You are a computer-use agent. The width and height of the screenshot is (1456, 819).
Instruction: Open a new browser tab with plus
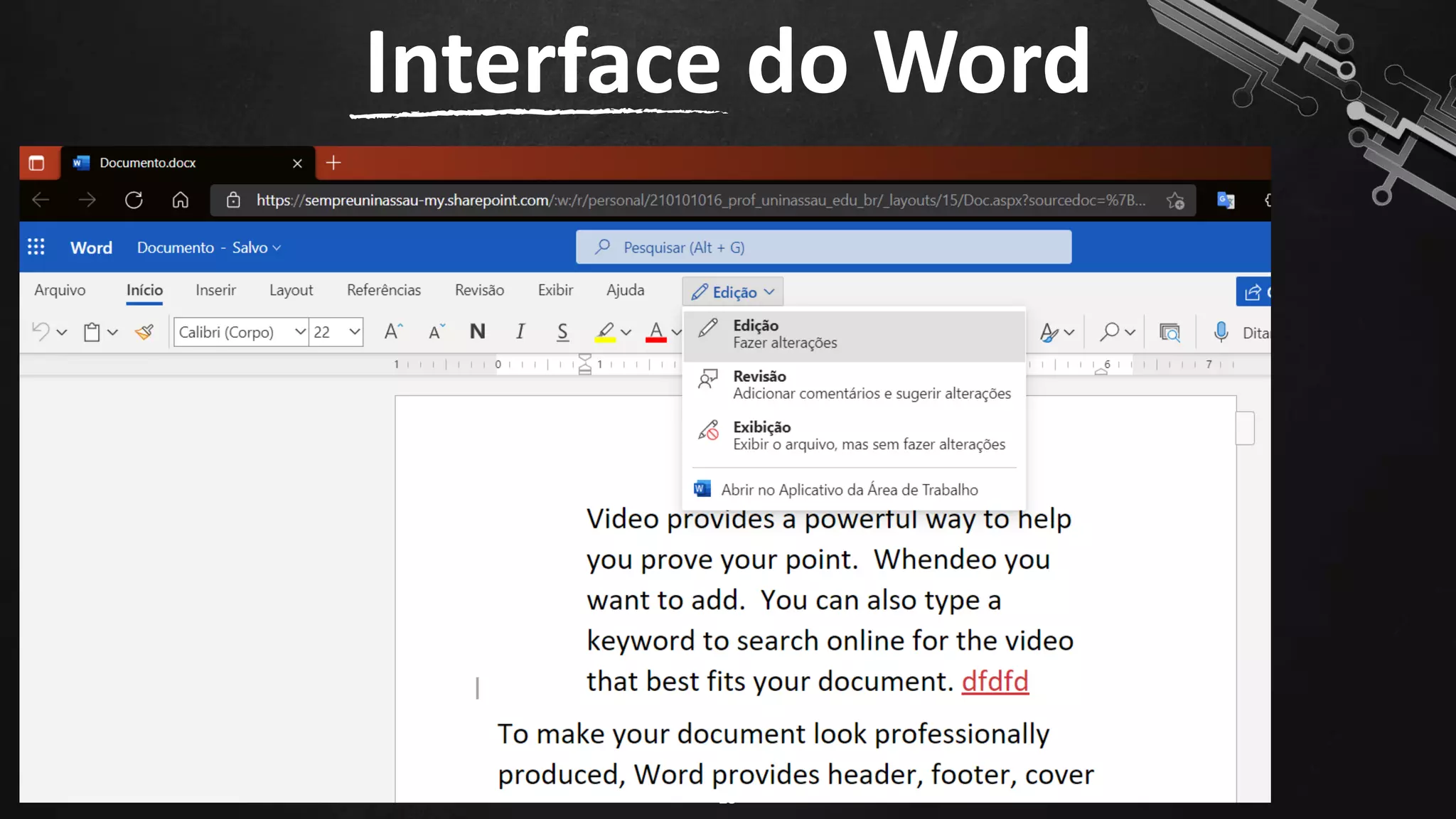click(333, 163)
